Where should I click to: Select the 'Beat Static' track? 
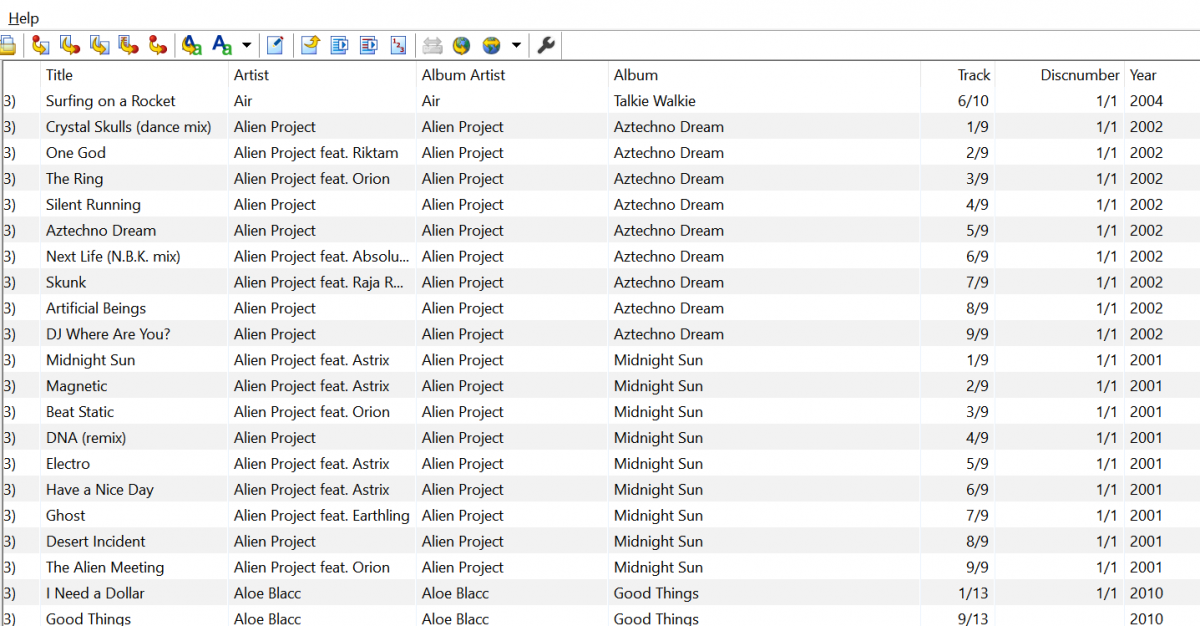(80, 413)
